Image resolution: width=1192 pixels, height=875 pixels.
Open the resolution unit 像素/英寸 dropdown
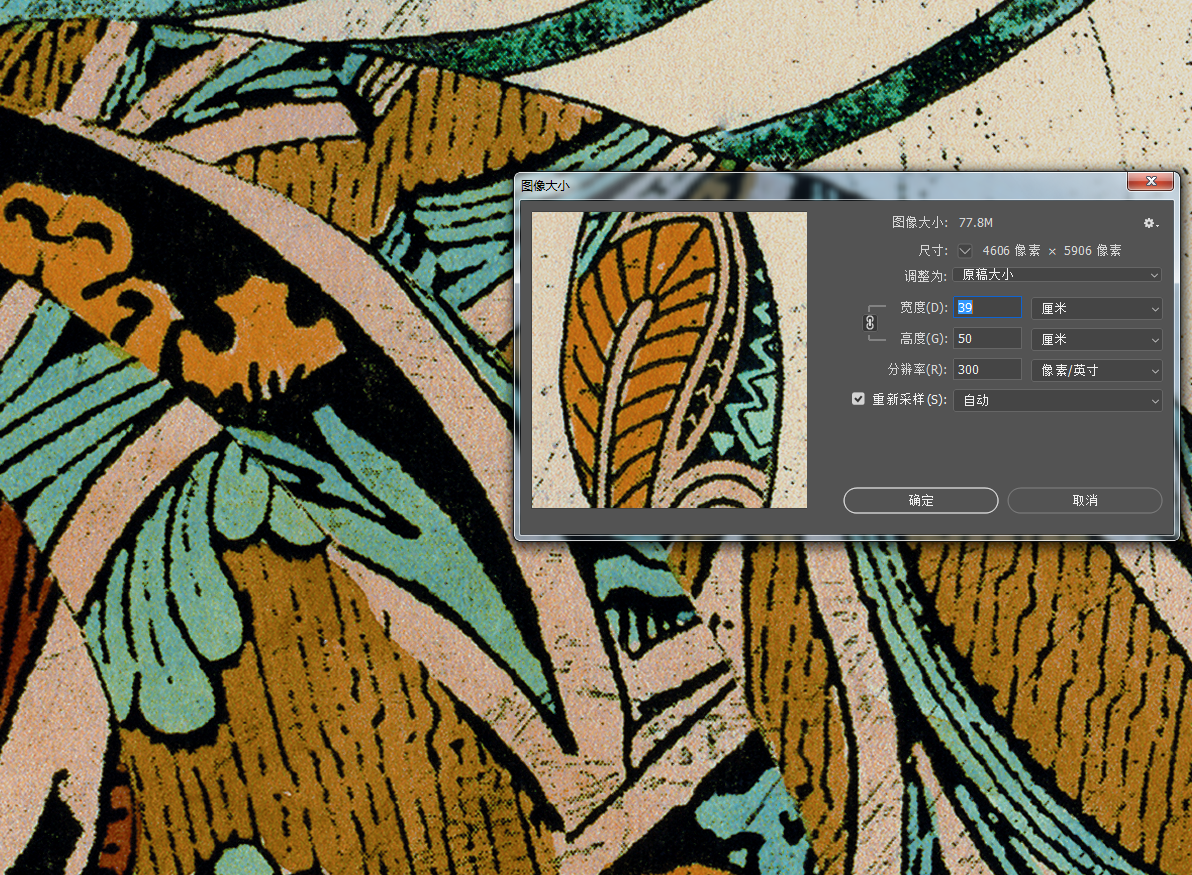1096,370
